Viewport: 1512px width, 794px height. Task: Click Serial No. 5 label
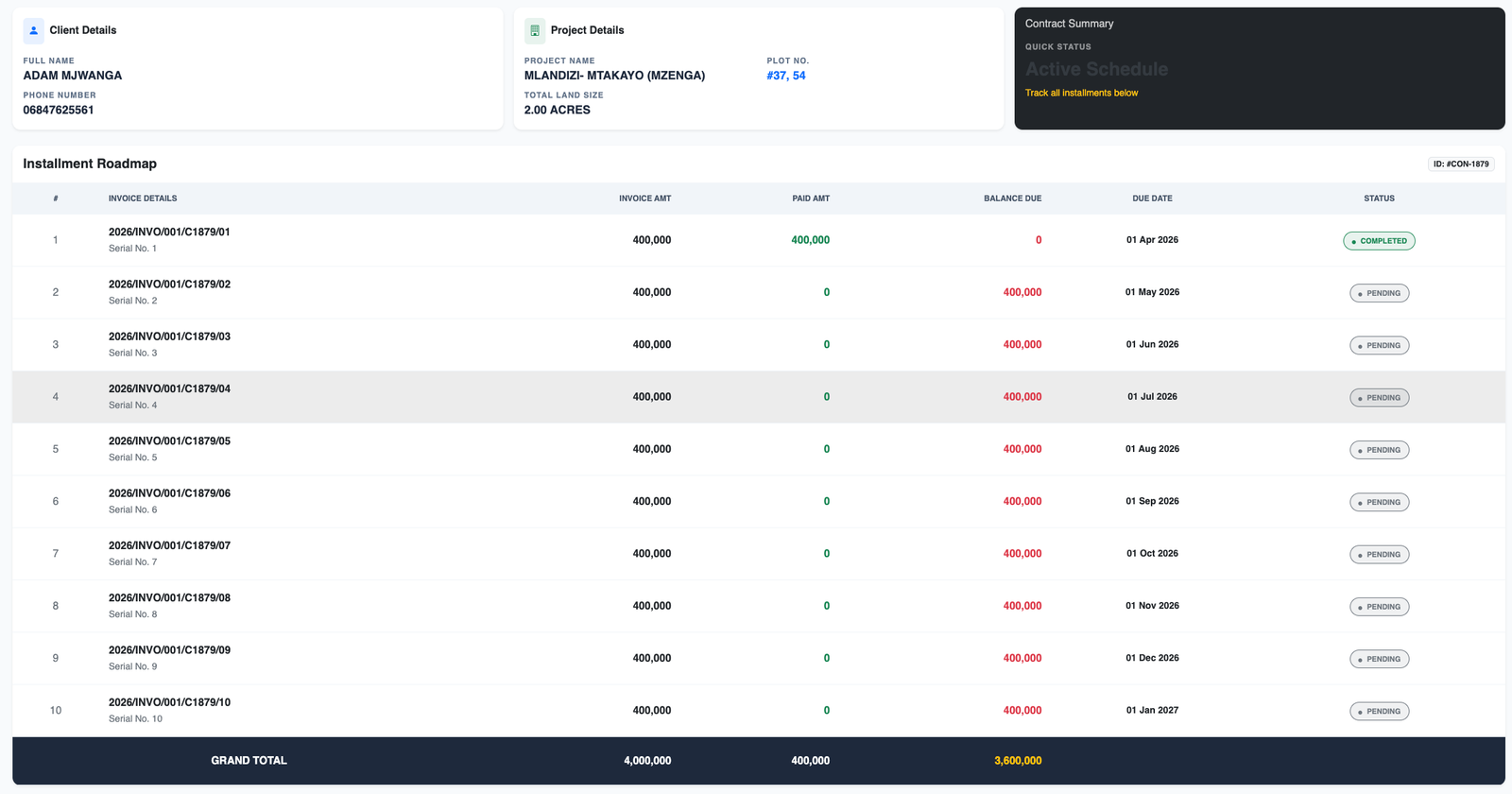[x=133, y=457]
